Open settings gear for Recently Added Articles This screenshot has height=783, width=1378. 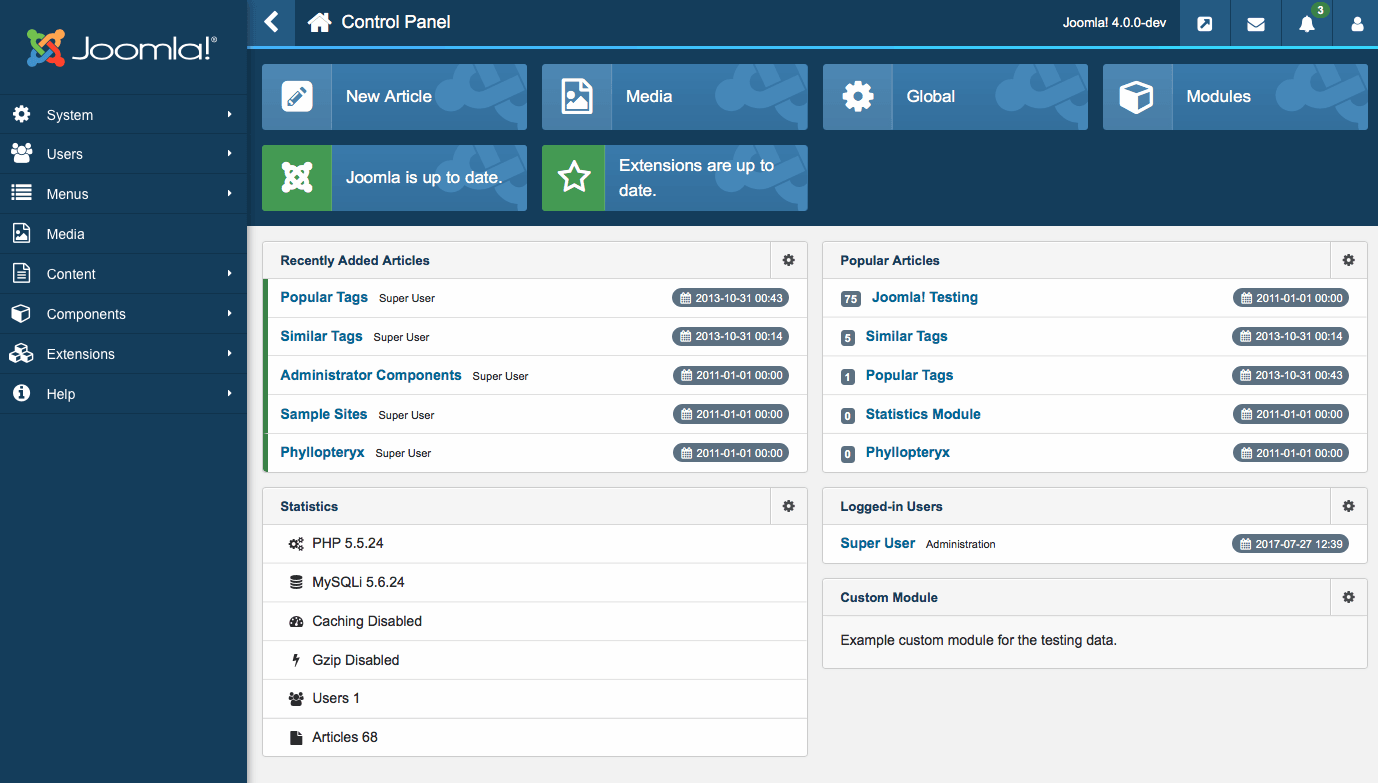coord(788,260)
